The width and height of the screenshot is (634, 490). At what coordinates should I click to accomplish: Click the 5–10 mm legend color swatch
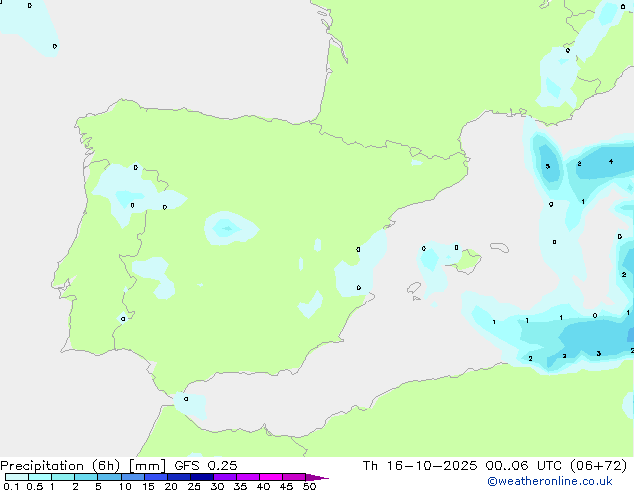[x=109, y=477]
